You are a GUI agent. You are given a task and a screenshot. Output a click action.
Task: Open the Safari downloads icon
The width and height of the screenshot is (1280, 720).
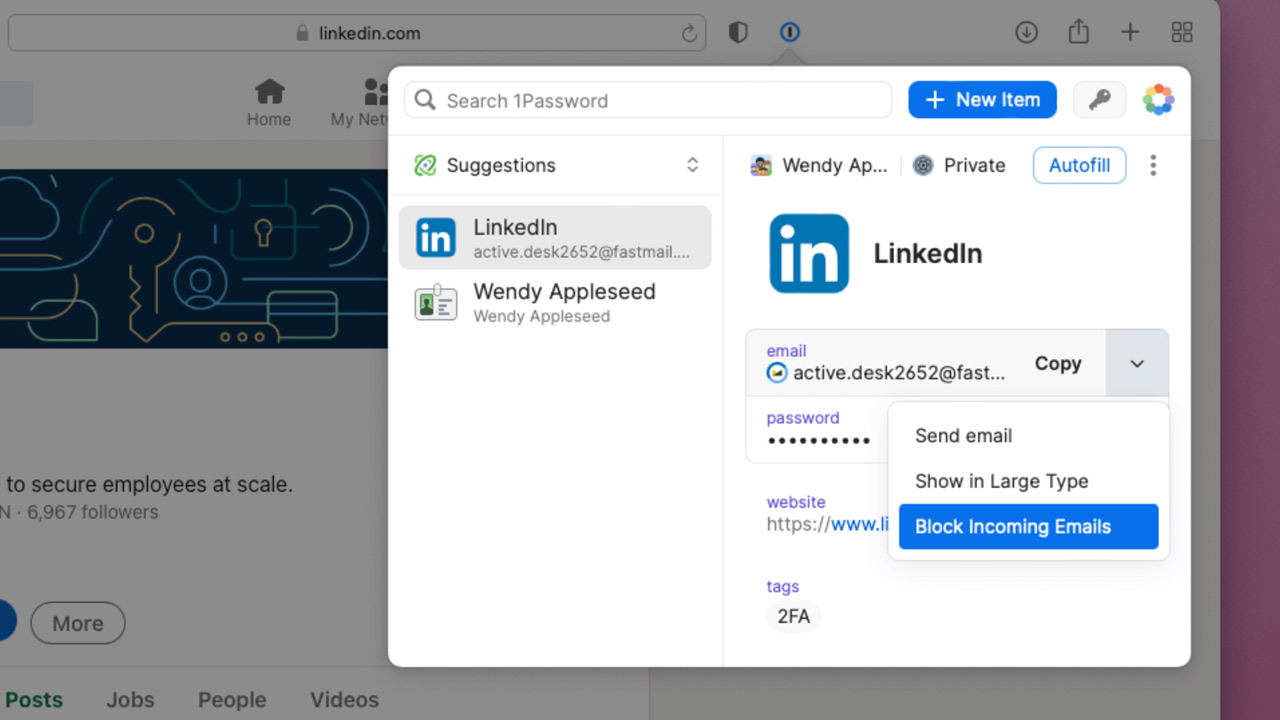point(1026,32)
